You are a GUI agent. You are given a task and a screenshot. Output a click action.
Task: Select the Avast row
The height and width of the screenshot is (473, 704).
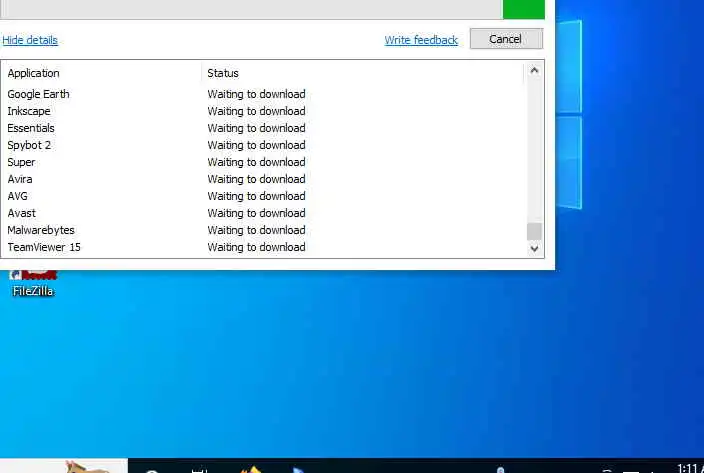(263, 214)
